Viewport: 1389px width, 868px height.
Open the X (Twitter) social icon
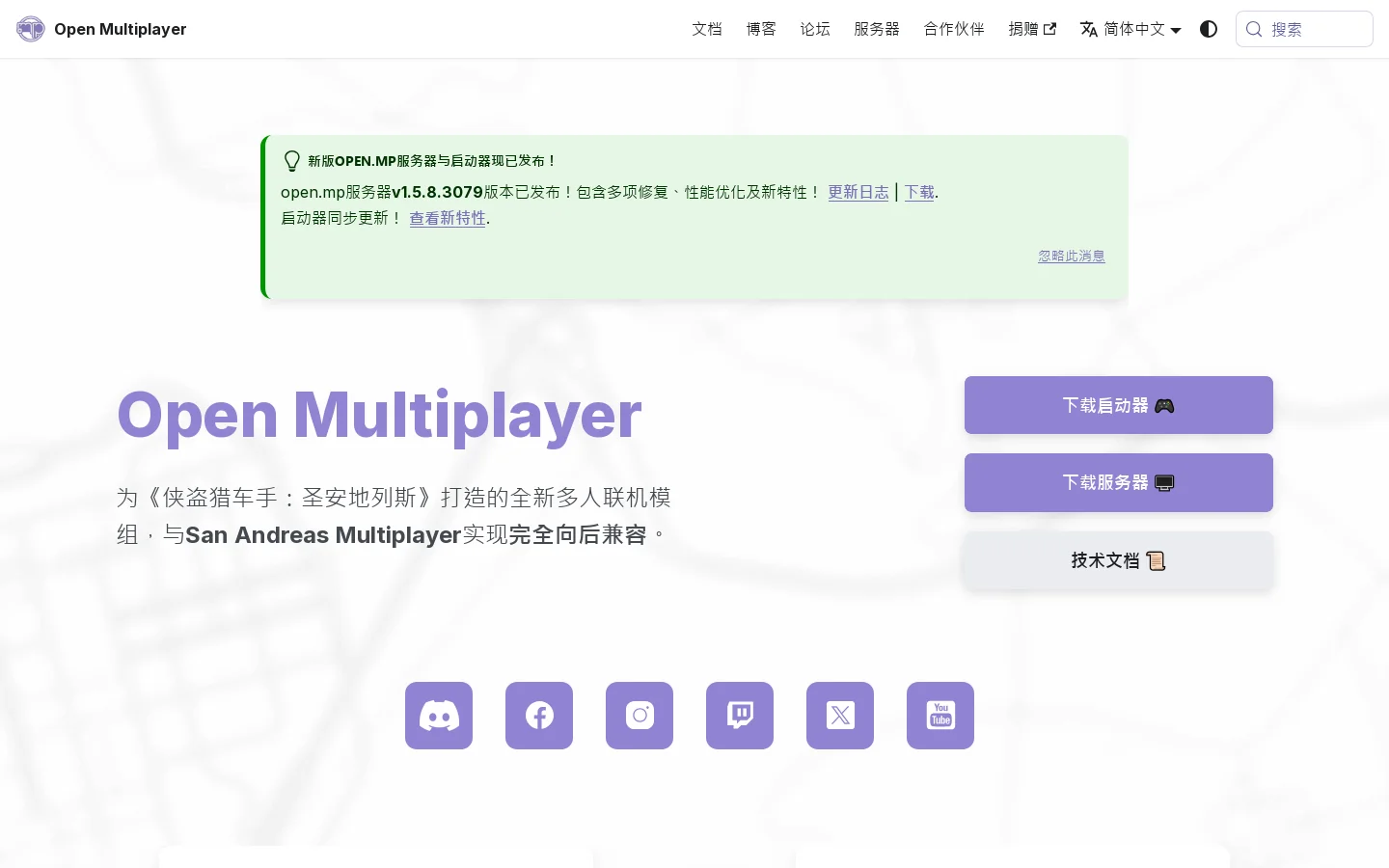click(x=840, y=716)
